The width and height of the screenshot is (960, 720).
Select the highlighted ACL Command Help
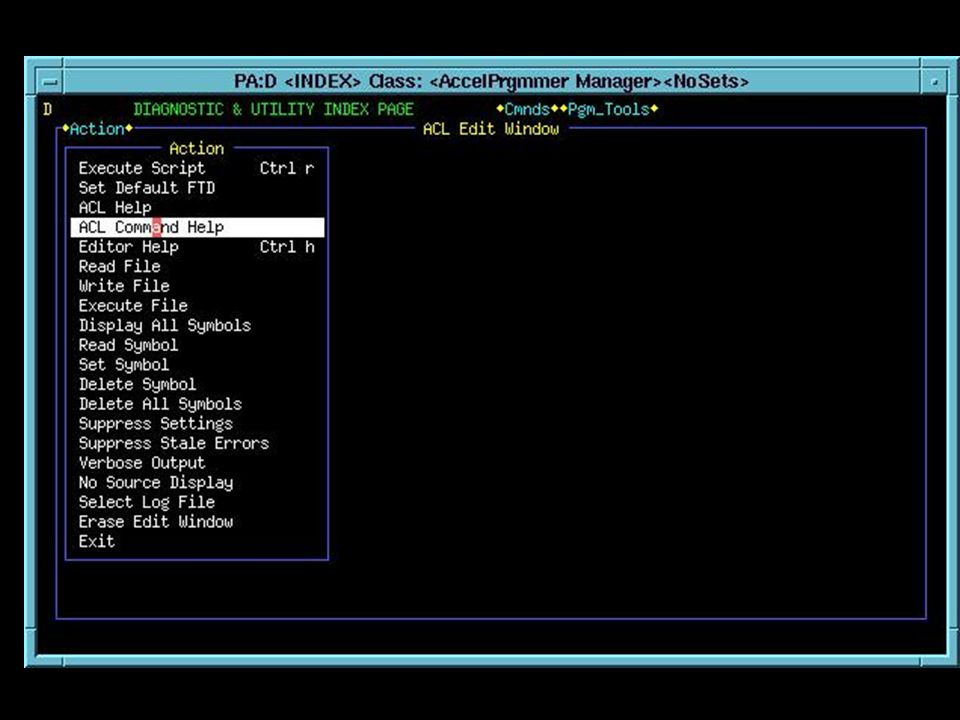[x=197, y=227]
